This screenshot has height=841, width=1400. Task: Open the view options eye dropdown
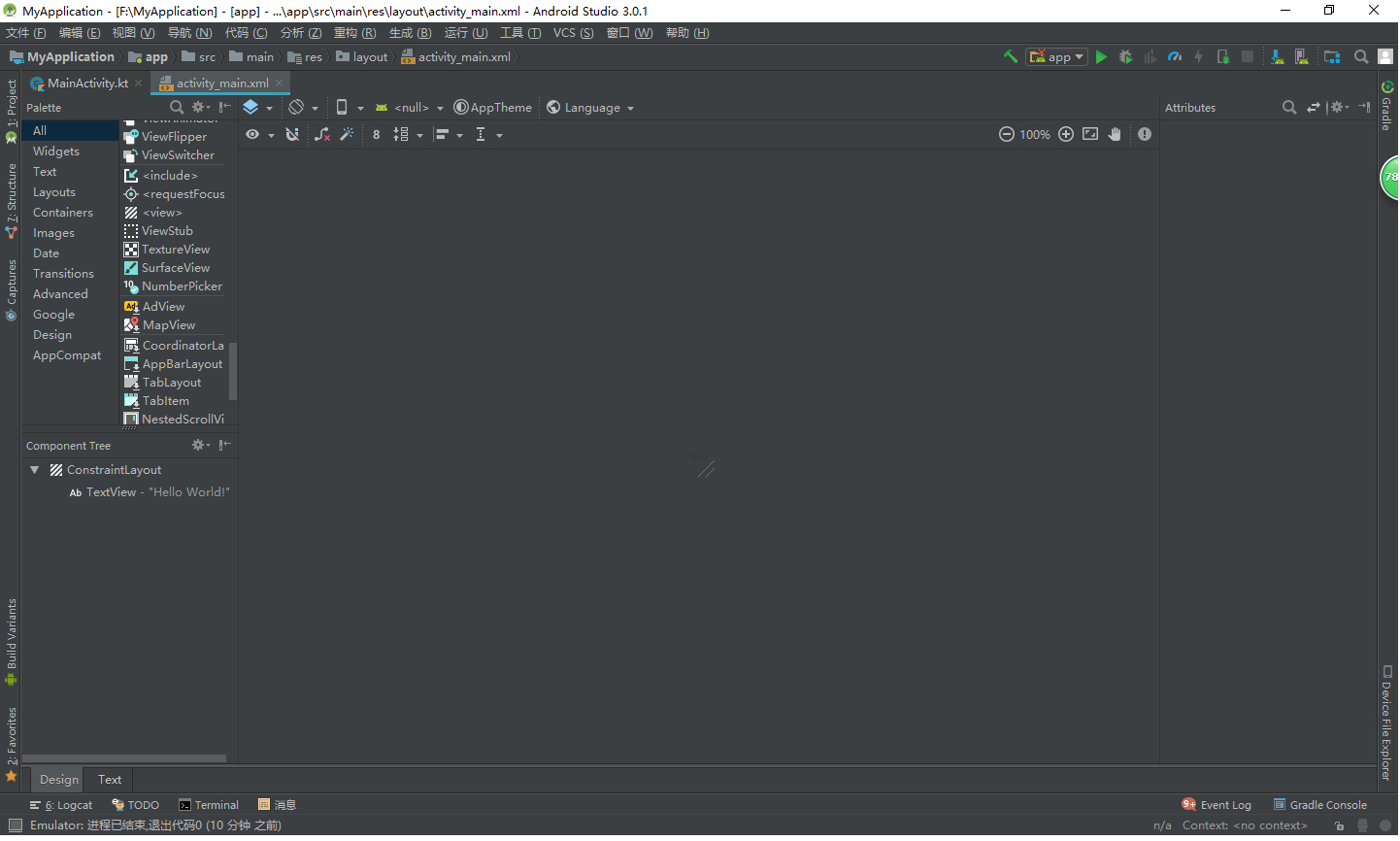[x=260, y=135]
